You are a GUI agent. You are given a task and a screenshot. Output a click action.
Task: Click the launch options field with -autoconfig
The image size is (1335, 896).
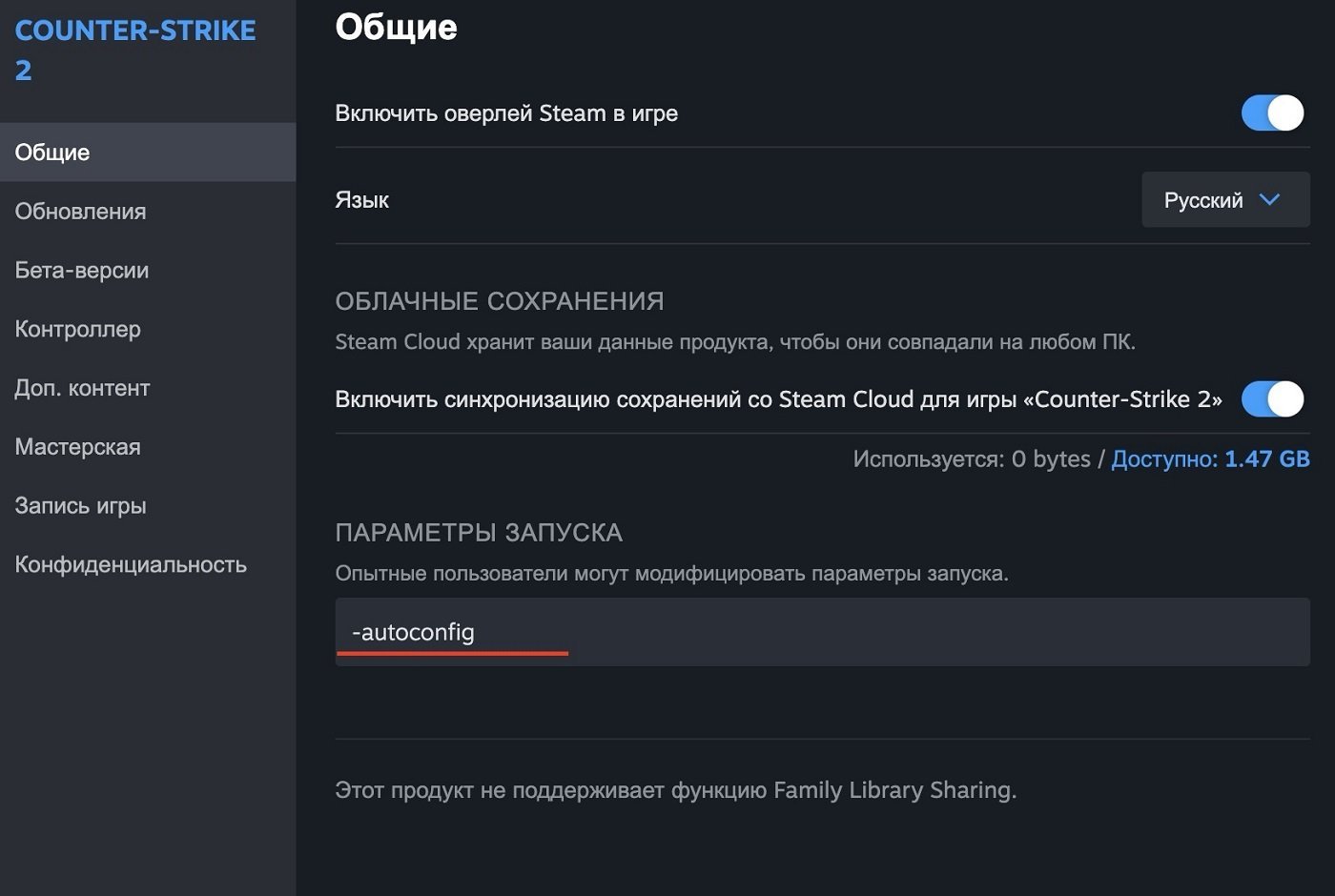click(x=822, y=632)
